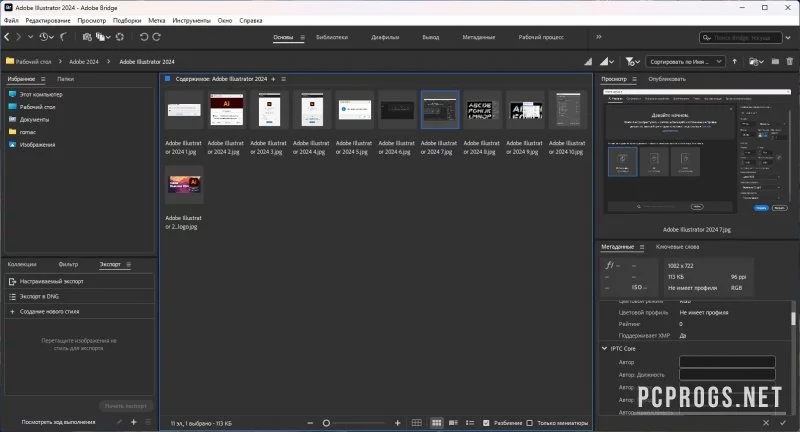Select Документы in favorites
The height and width of the screenshot is (432, 800).
coord(34,119)
